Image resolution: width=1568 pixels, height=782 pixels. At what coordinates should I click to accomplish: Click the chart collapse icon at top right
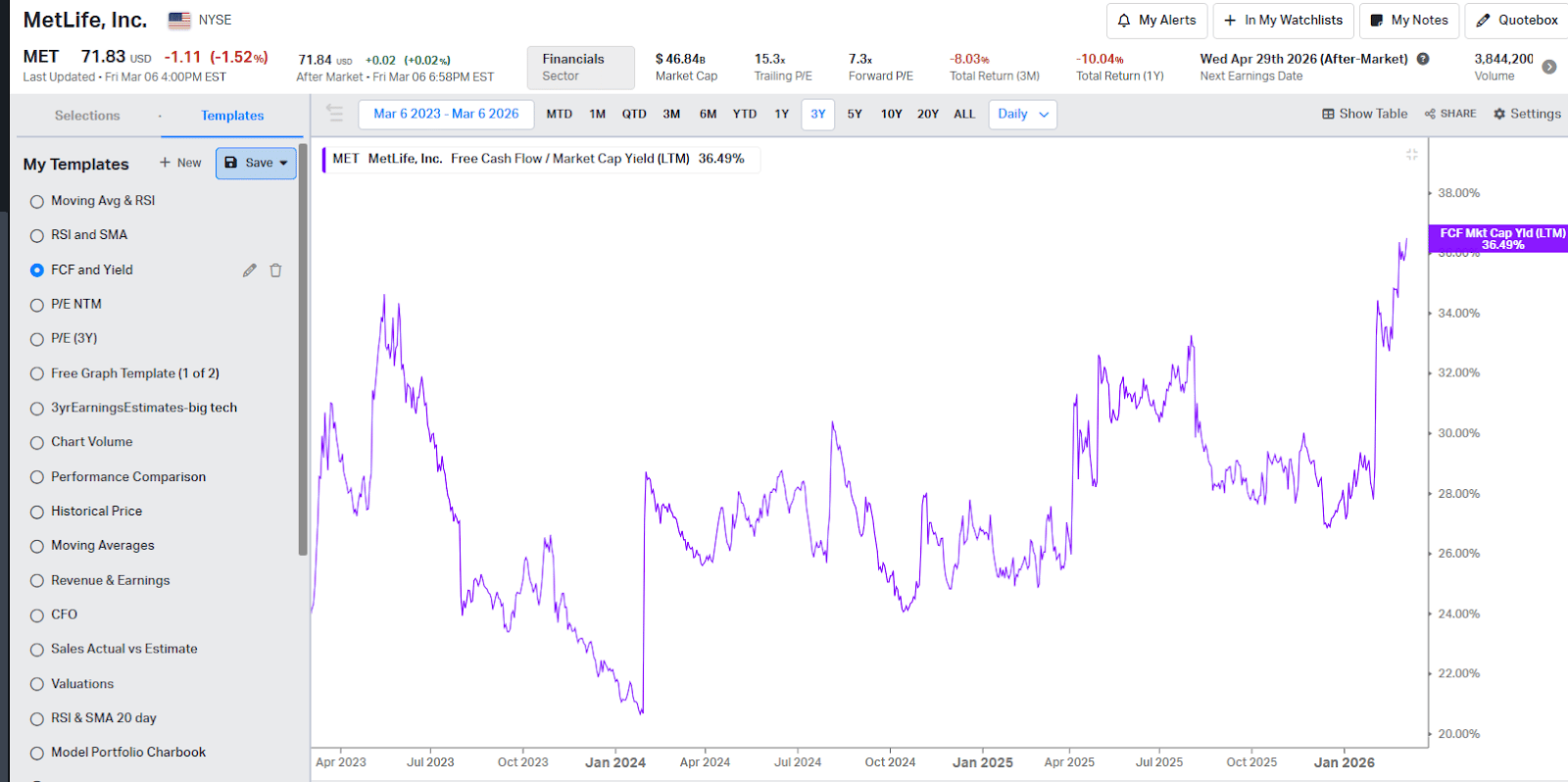click(1412, 155)
